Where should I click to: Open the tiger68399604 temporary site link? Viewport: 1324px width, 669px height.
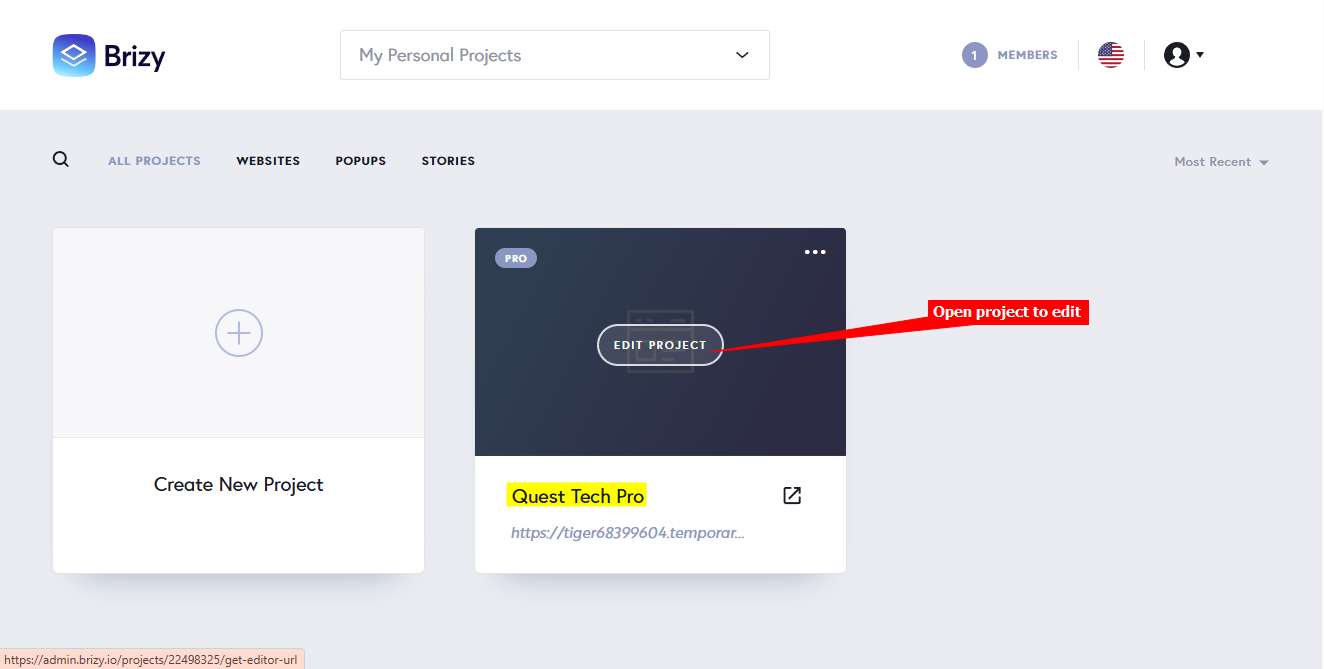click(x=628, y=533)
